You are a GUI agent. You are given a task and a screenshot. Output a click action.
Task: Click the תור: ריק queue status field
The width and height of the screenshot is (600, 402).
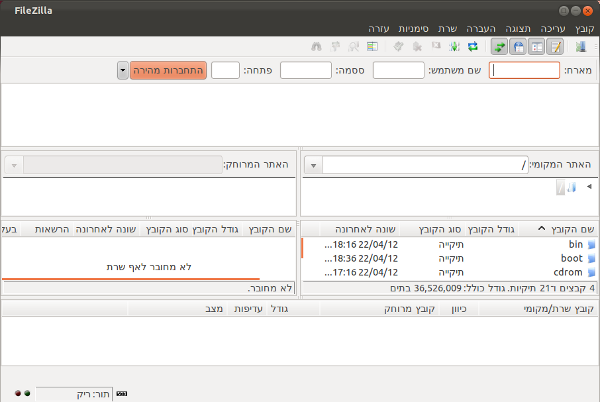pyautogui.click(x=74, y=394)
